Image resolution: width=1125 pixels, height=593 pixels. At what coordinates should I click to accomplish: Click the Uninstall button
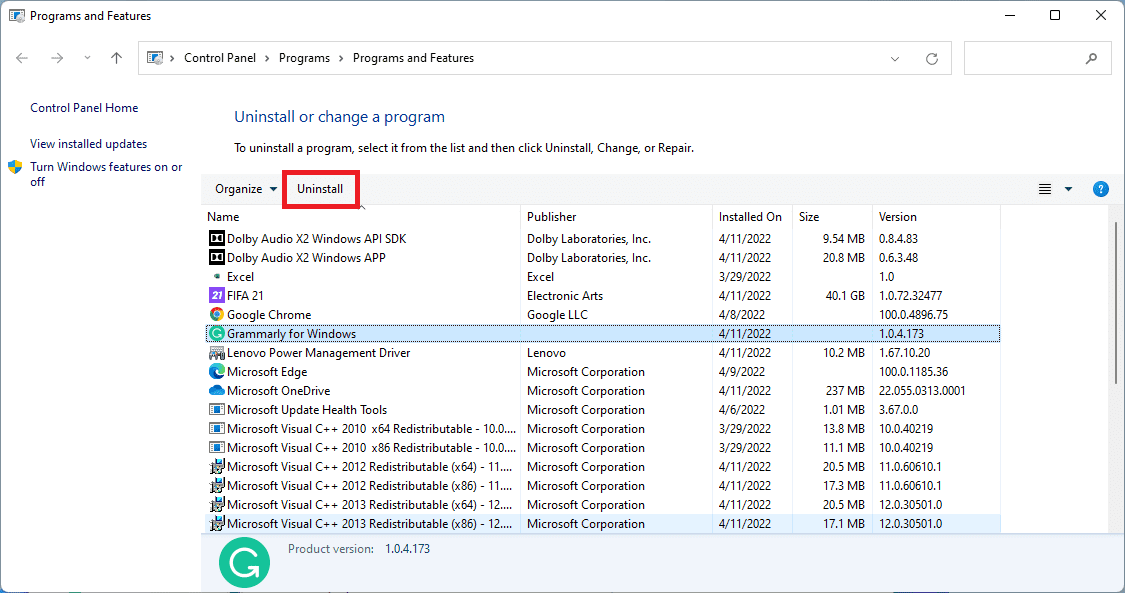click(320, 189)
